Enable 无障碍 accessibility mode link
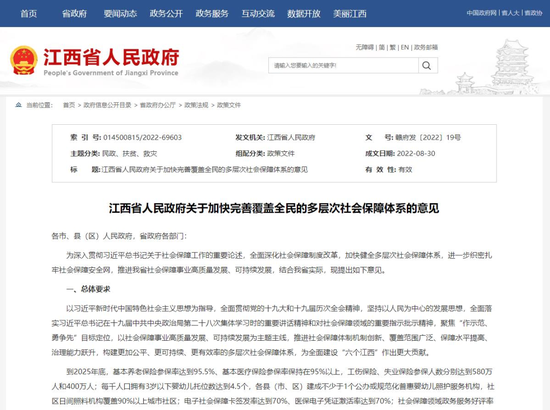Viewport: 550px width, 410px height. [x=365, y=47]
